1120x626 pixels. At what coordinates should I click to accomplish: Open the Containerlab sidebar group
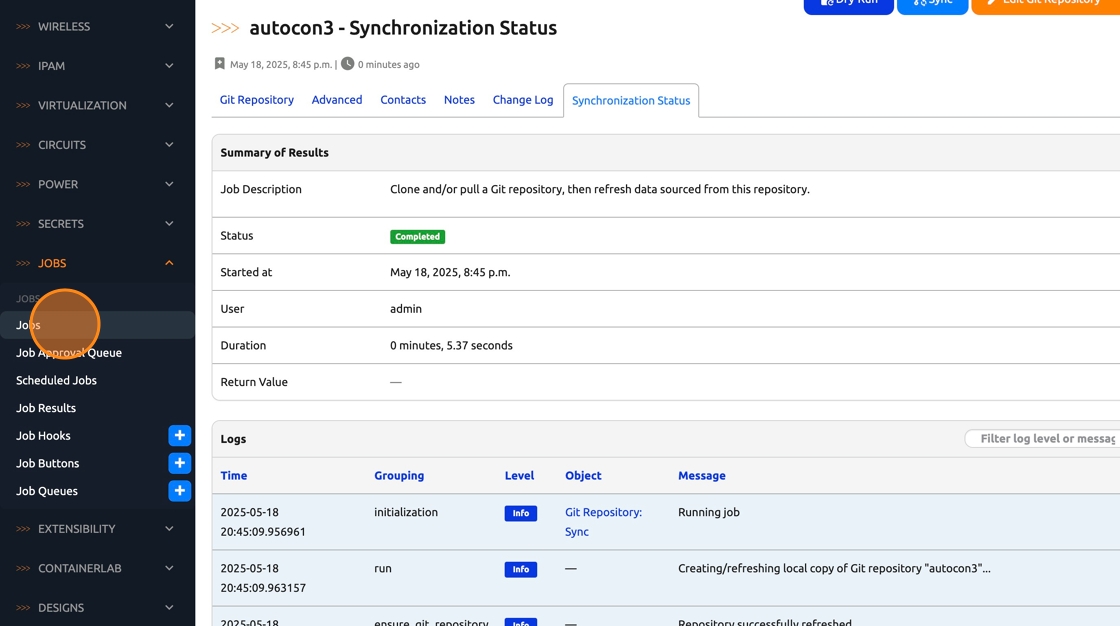[x=97, y=568]
